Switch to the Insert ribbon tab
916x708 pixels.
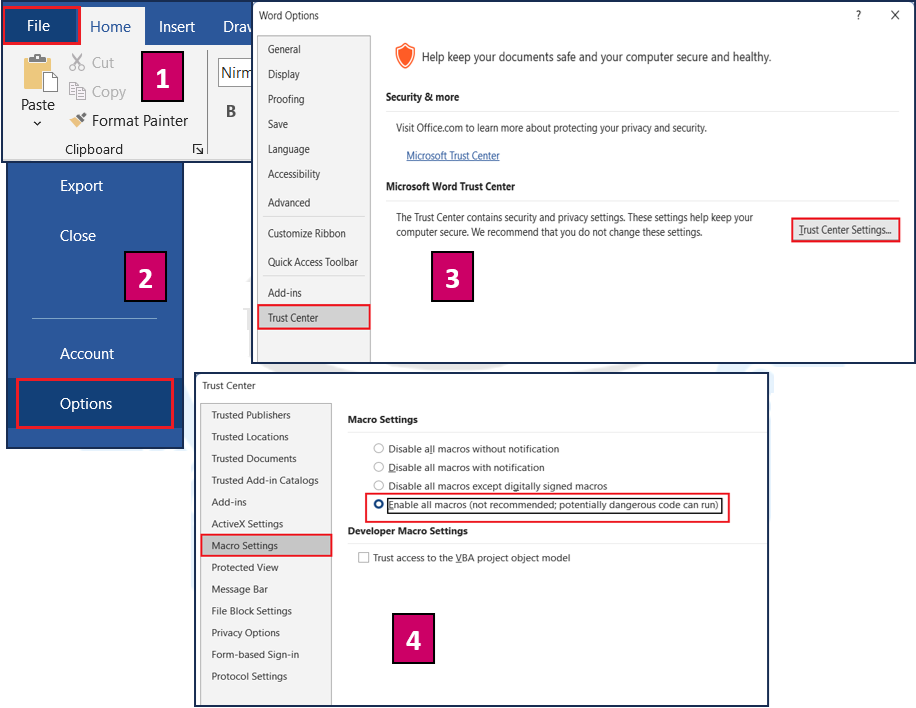click(x=176, y=27)
